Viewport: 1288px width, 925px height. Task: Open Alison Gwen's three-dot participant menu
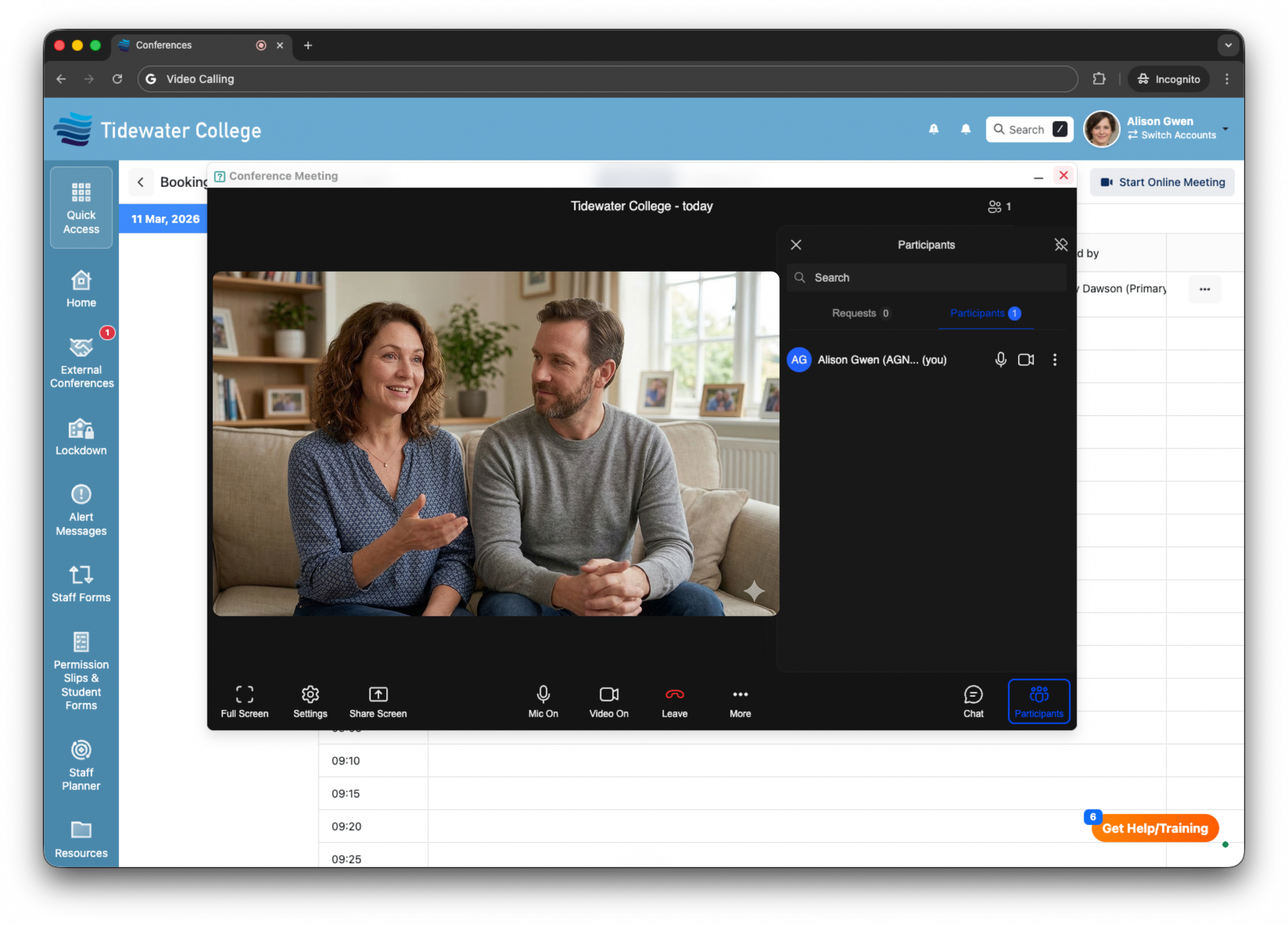(x=1055, y=359)
